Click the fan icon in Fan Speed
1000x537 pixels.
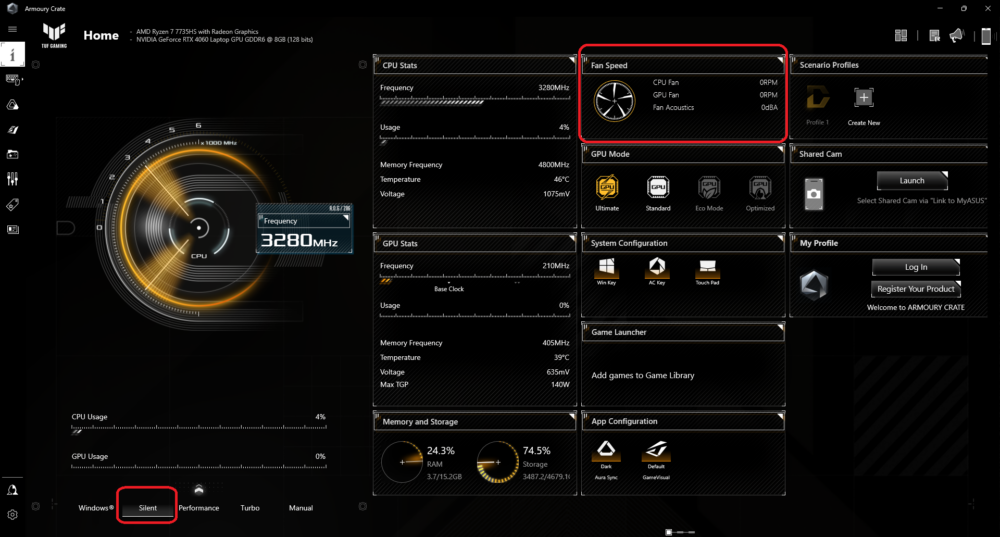[x=614, y=101]
